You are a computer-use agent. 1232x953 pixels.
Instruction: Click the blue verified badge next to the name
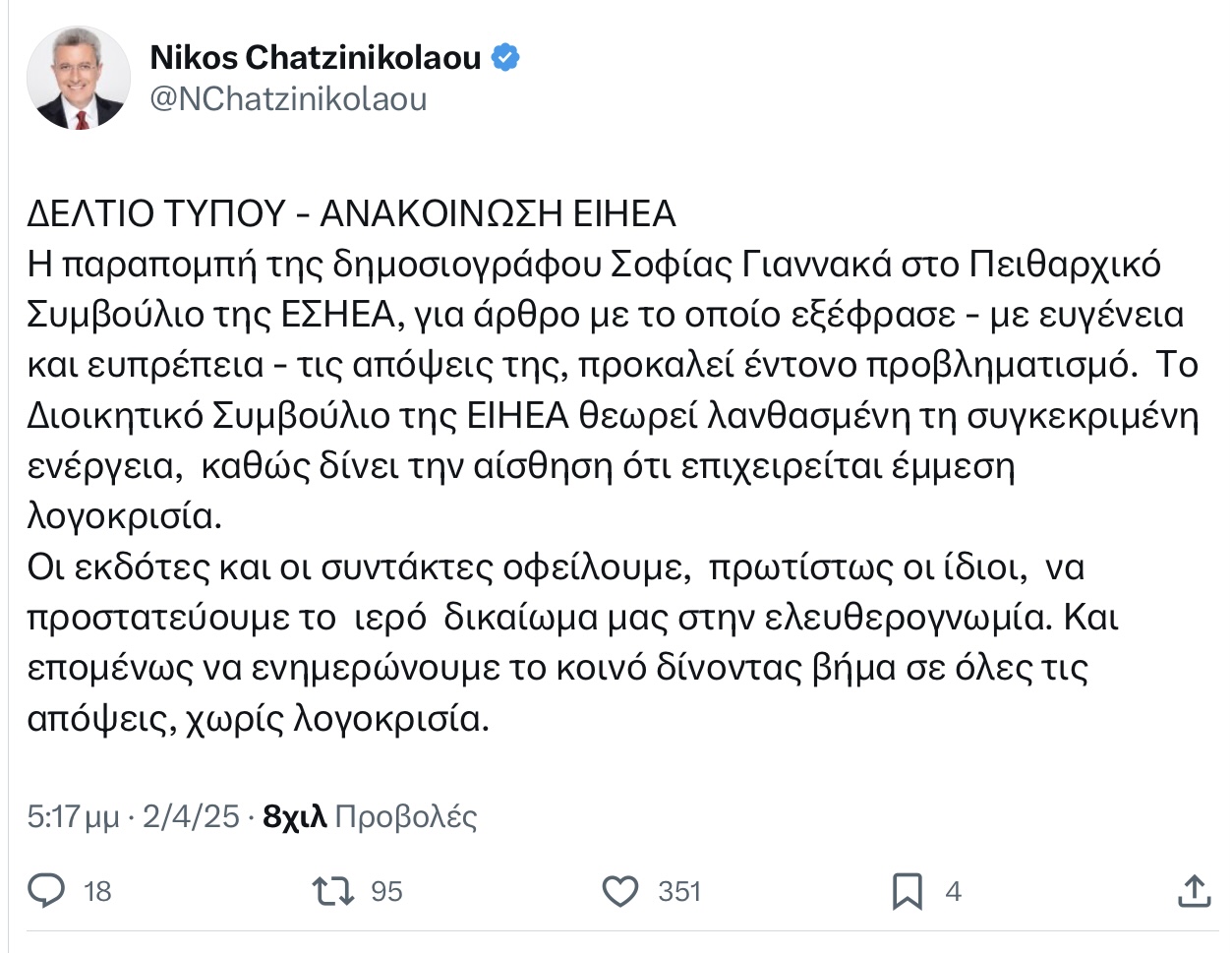(505, 57)
